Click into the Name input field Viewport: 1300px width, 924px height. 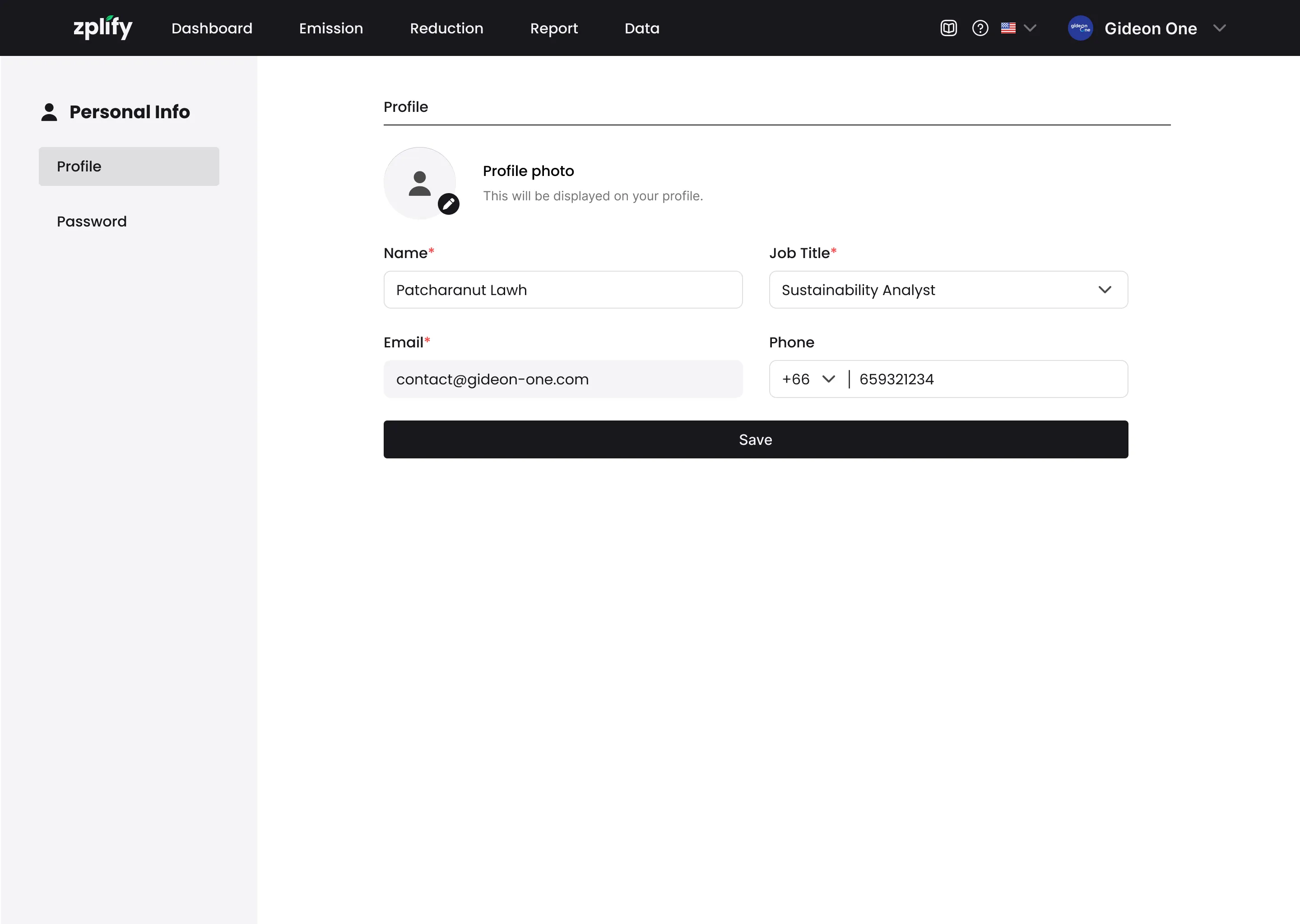point(562,290)
